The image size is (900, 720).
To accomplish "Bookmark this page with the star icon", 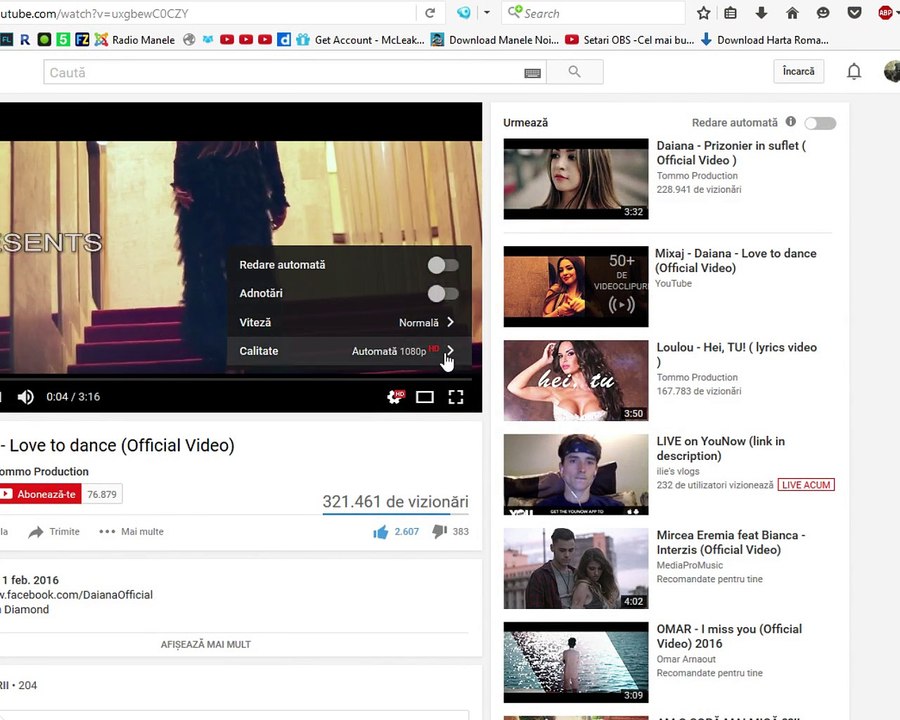I will click(x=703, y=13).
